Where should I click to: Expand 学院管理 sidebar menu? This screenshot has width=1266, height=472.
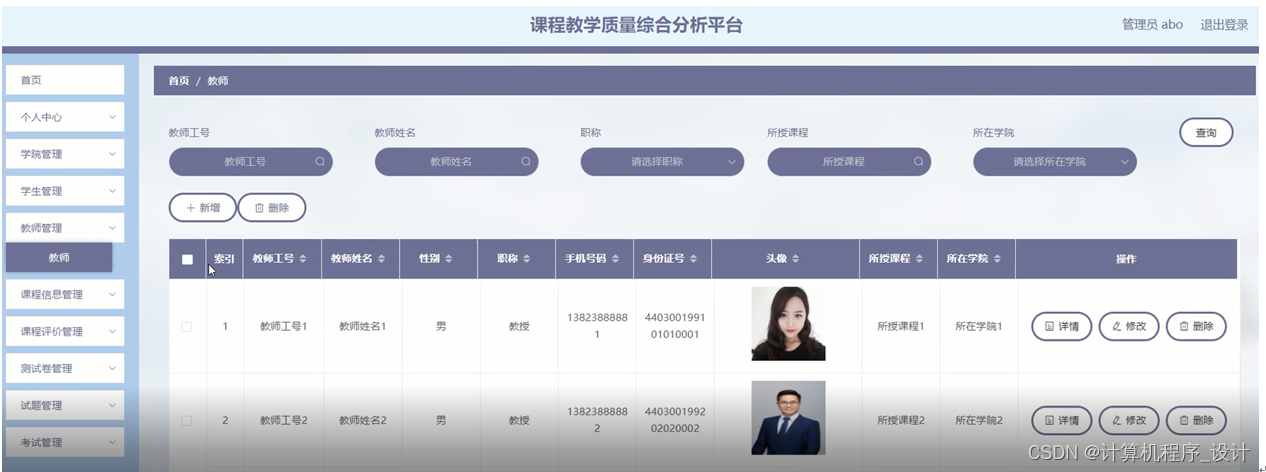65,154
